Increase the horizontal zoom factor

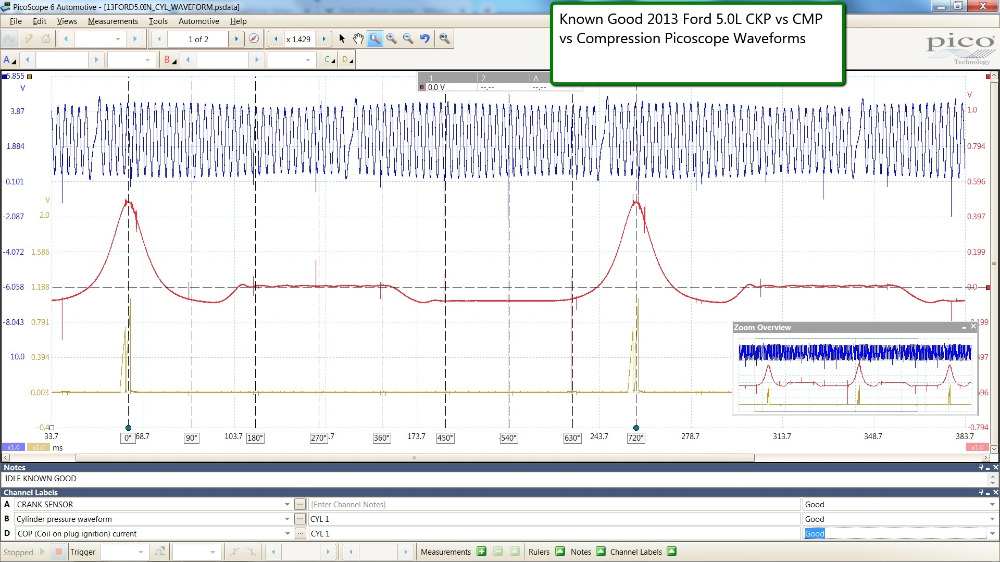[x=324, y=39]
